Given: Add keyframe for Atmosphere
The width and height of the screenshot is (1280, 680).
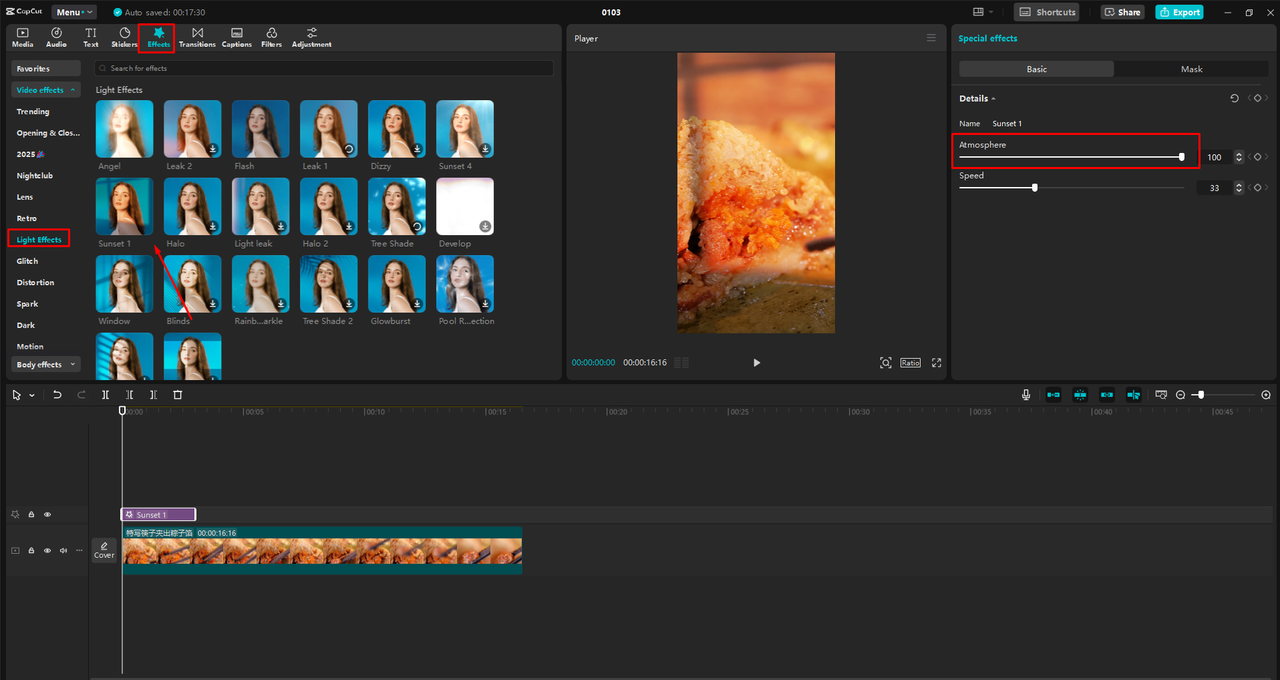Looking at the screenshot, I should pos(1258,157).
